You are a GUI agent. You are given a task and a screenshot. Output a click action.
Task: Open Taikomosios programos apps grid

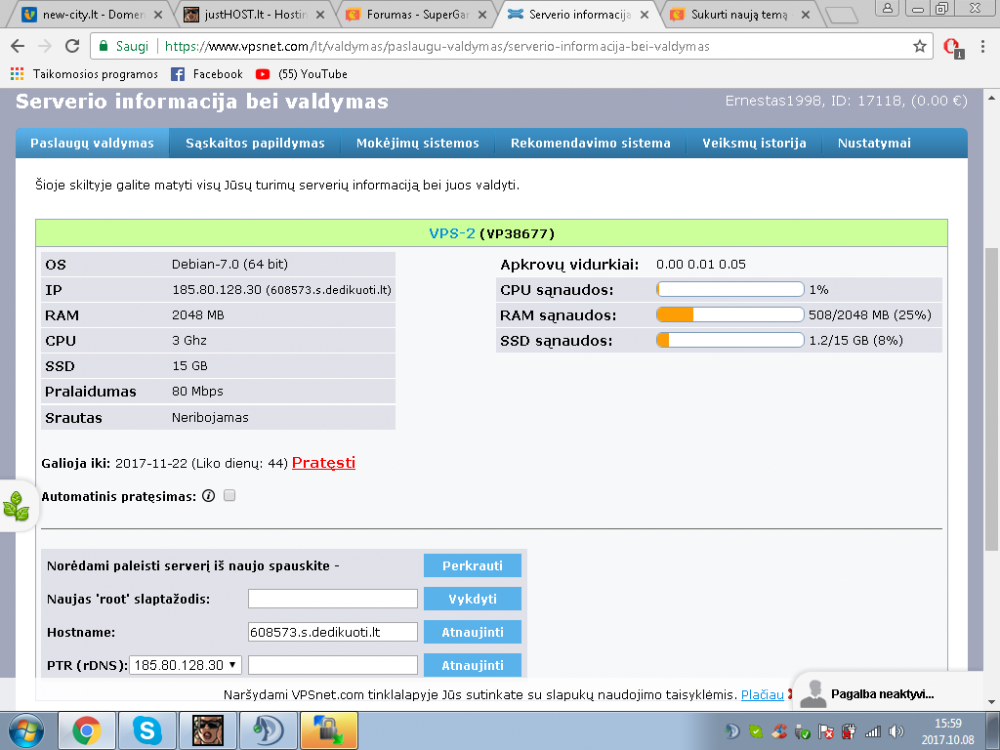(x=17, y=74)
